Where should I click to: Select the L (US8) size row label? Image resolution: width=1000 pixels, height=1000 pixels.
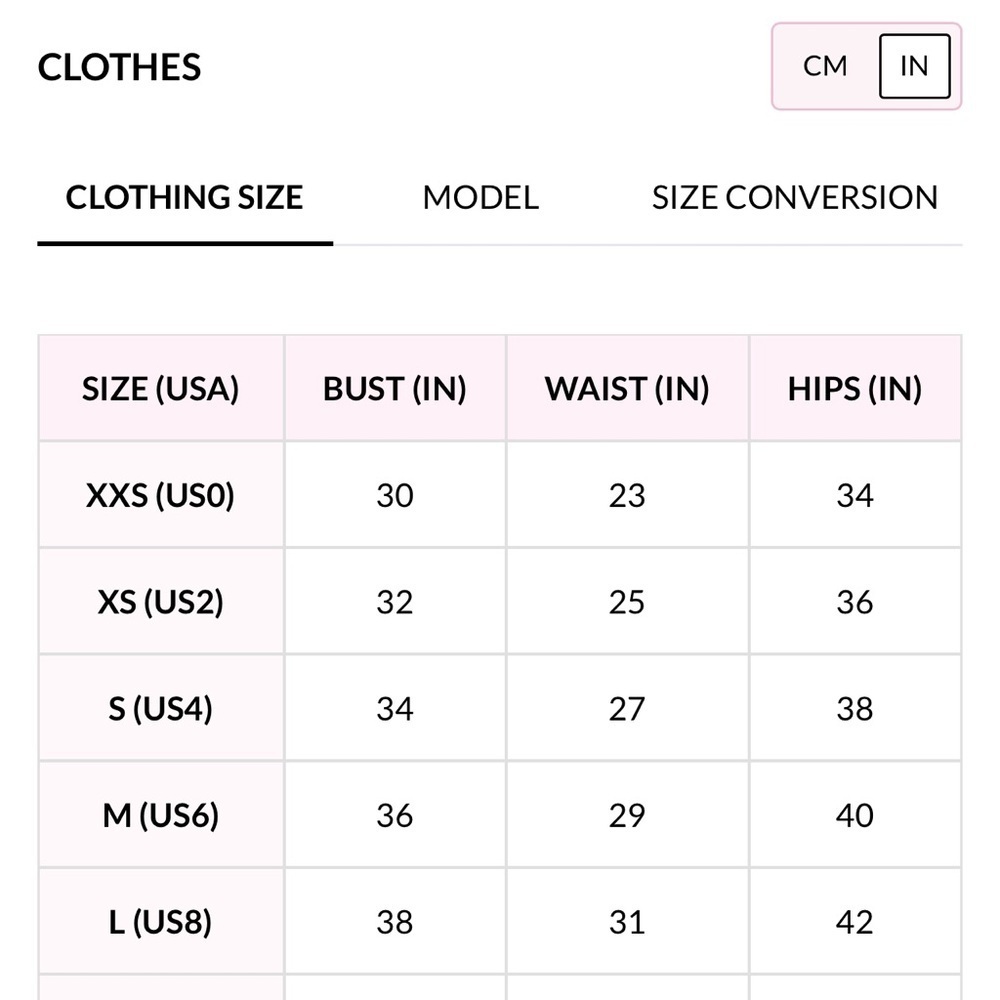[161, 922]
